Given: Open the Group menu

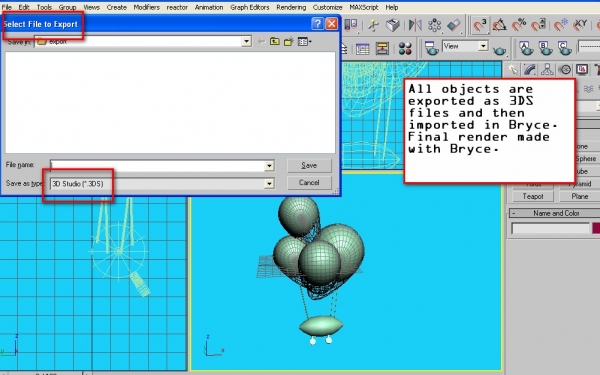Looking at the screenshot, I should pos(67,7).
